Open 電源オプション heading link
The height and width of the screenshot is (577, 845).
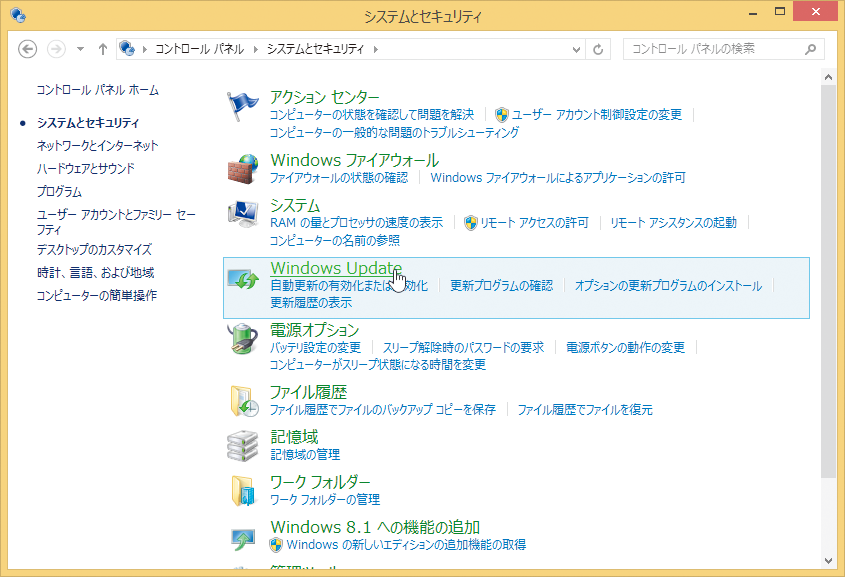pos(315,330)
